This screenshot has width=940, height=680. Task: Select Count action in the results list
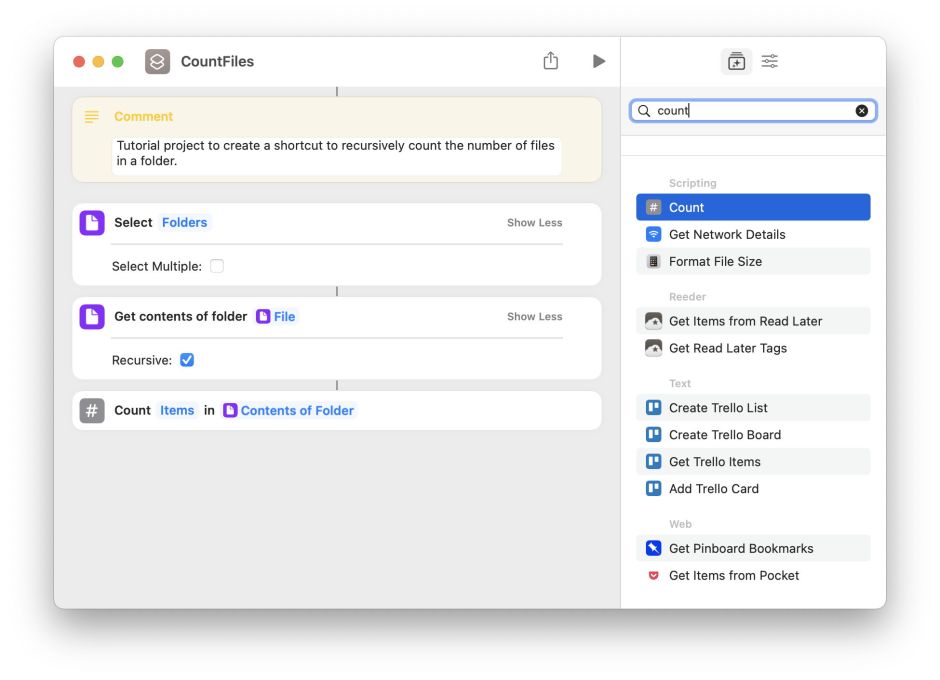pos(752,207)
